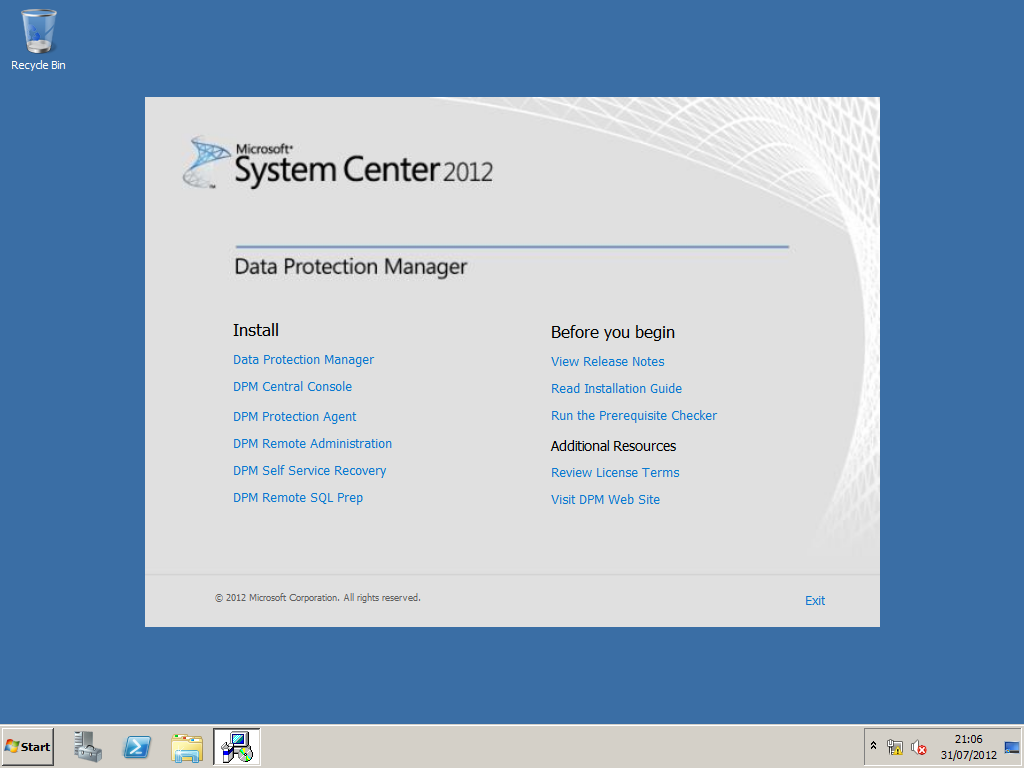Launch Server Manager from taskbar

click(x=88, y=746)
